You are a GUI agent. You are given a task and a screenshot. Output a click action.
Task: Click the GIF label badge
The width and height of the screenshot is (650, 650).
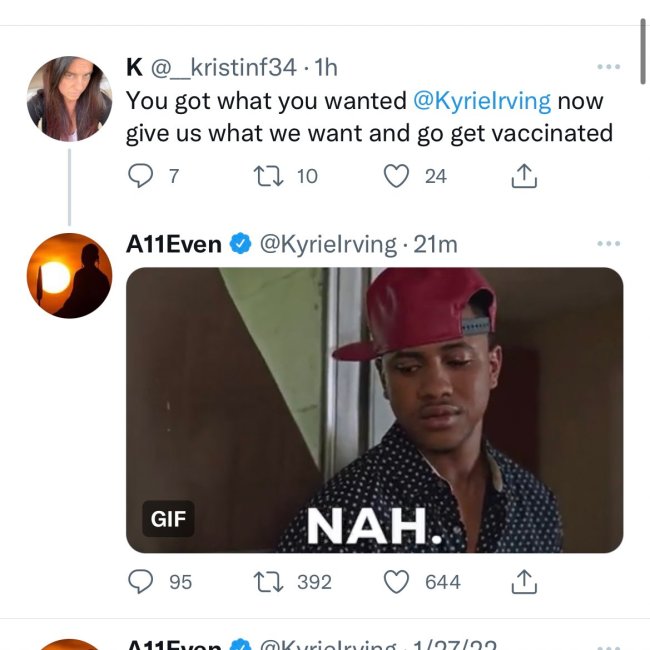pos(167,519)
